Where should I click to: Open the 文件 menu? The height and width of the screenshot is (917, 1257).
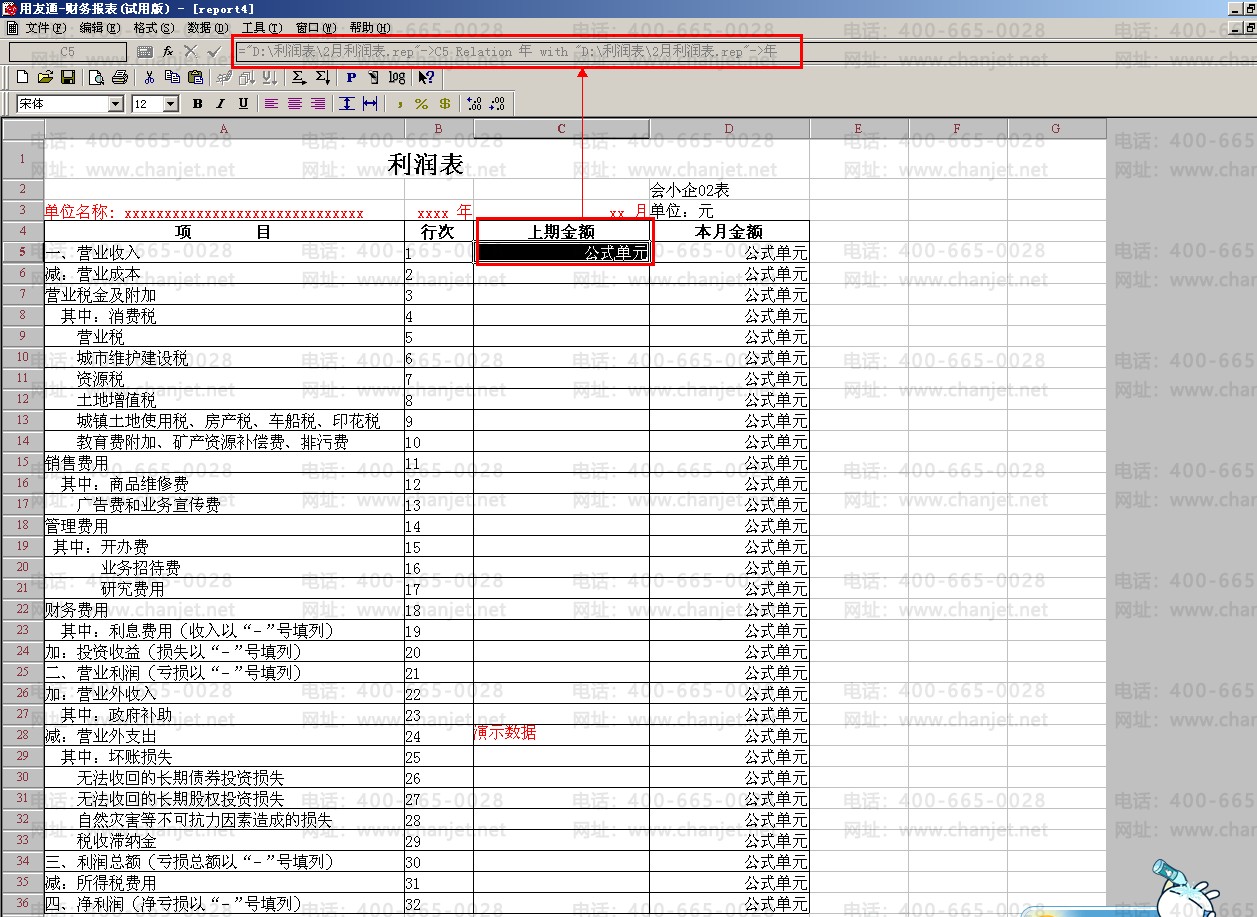coord(45,28)
